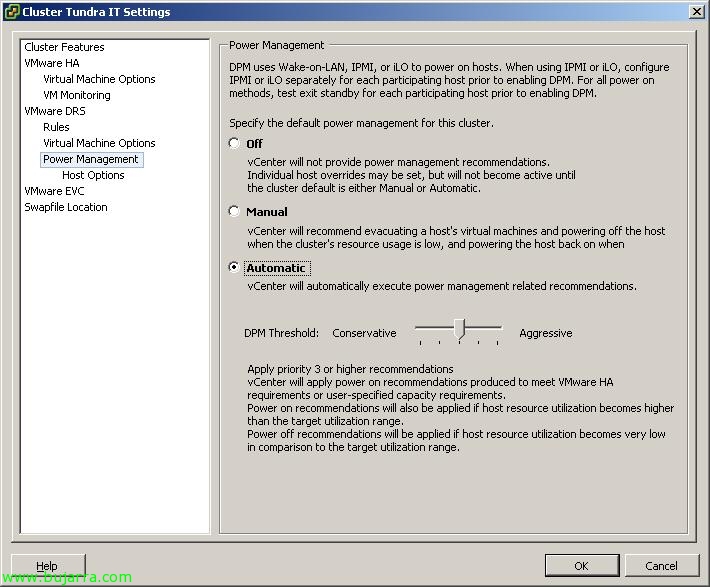Viewport: 710px width, 587px height.
Task: Click the Aggressive label of DPM threshold
Action: 546,333
